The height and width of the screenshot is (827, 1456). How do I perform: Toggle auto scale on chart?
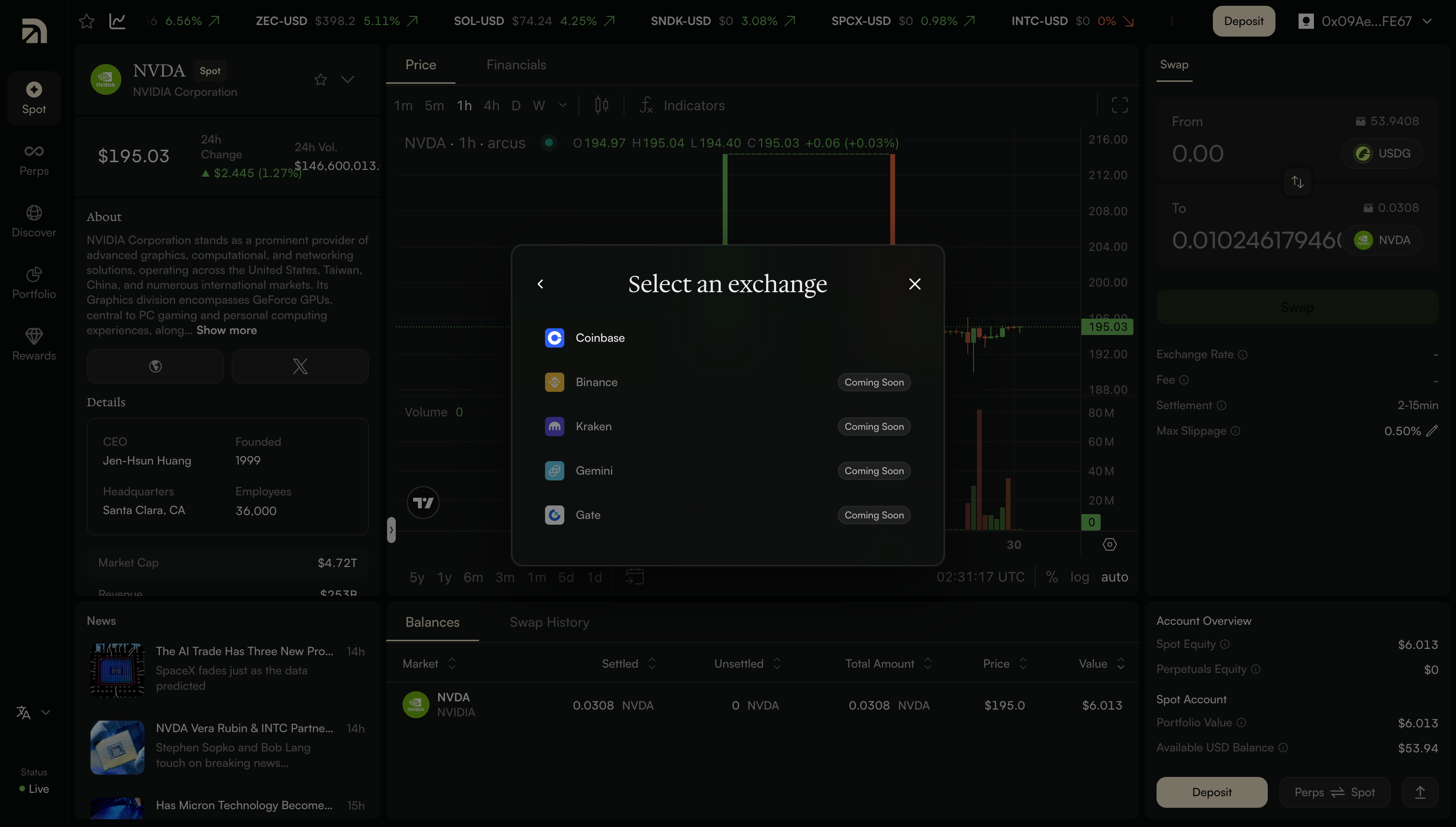tap(1115, 577)
